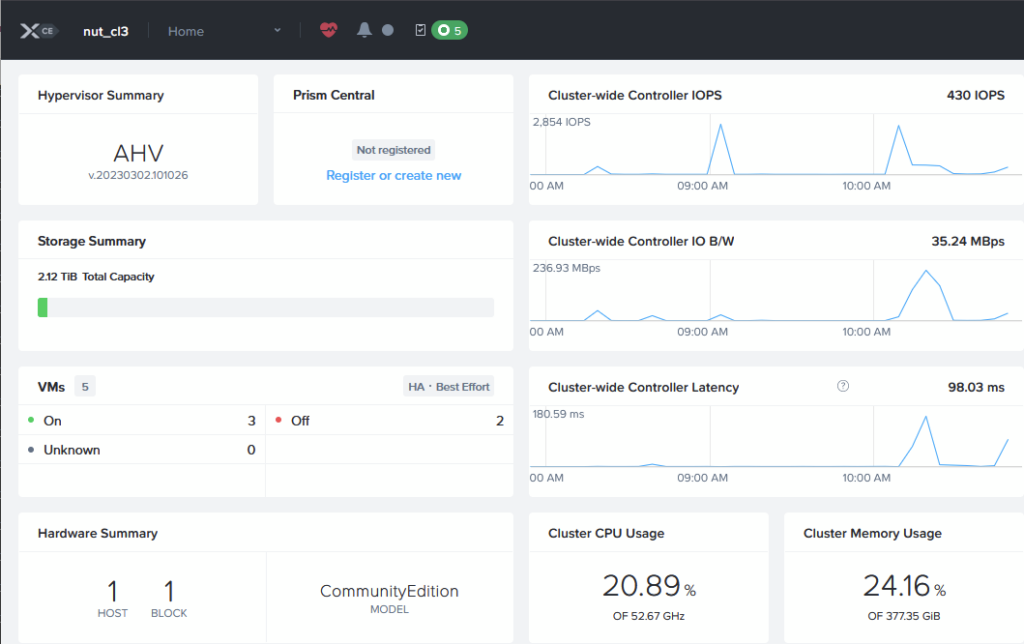1024x644 pixels.
Task: Click the green tasks counter badge showing 5
Action: (x=449, y=31)
